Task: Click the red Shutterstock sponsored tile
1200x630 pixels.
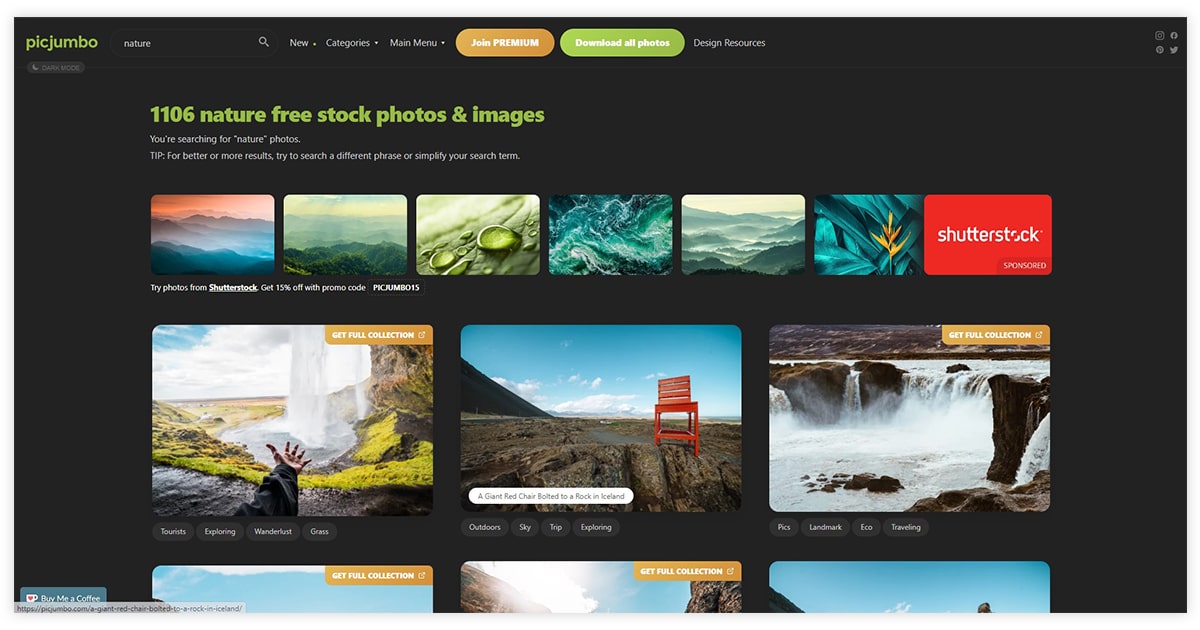Action: coord(987,235)
